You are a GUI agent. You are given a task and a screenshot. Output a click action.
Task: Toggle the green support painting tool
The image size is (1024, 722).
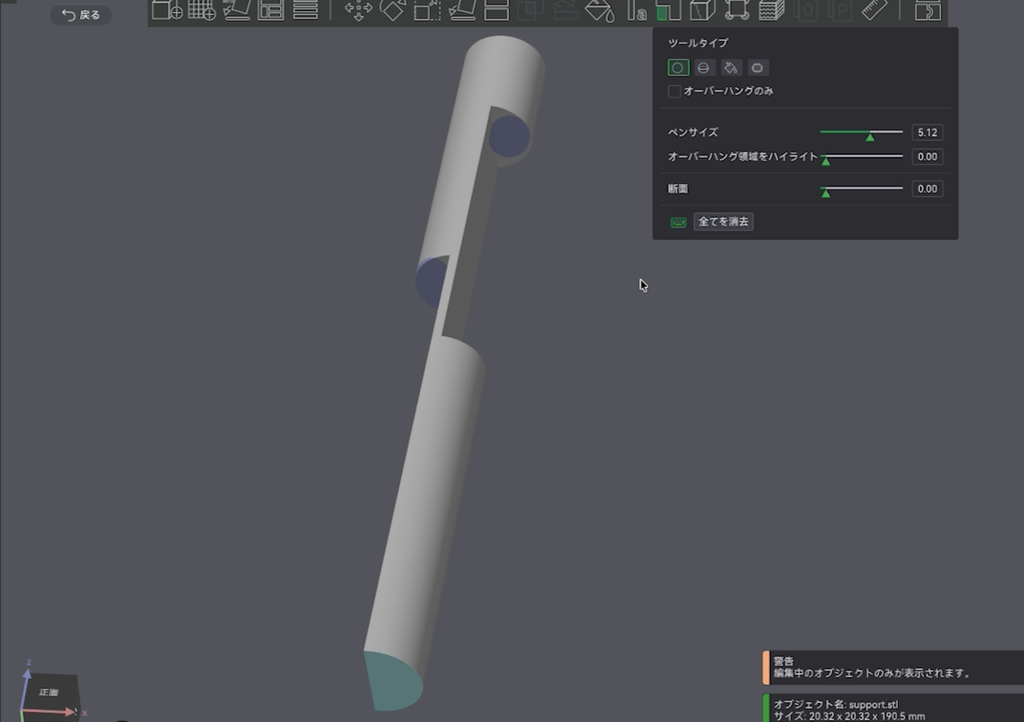pyautogui.click(x=668, y=10)
